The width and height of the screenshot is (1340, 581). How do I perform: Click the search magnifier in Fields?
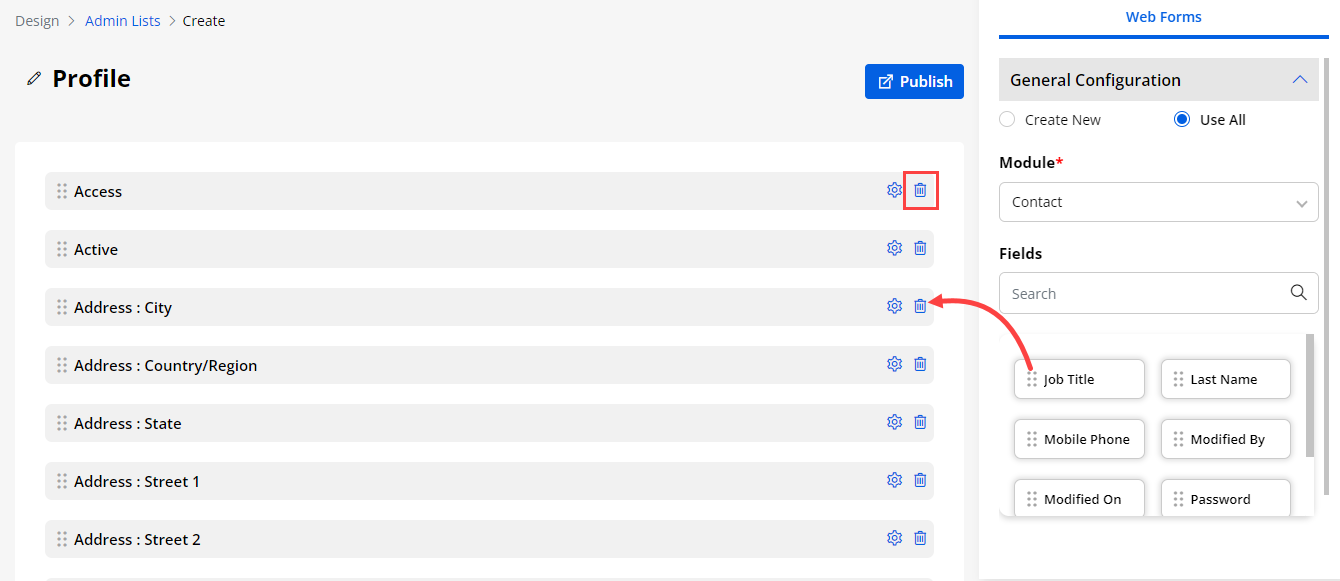click(x=1298, y=293)
